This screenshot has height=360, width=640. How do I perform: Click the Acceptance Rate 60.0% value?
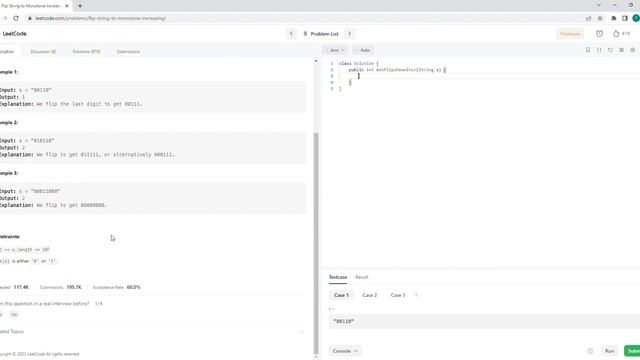(133, 287)
